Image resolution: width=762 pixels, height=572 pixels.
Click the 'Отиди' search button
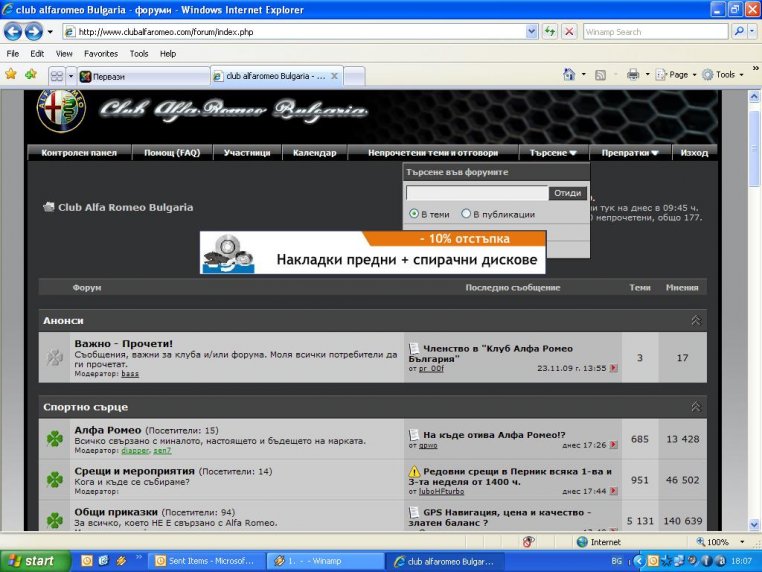567,193
